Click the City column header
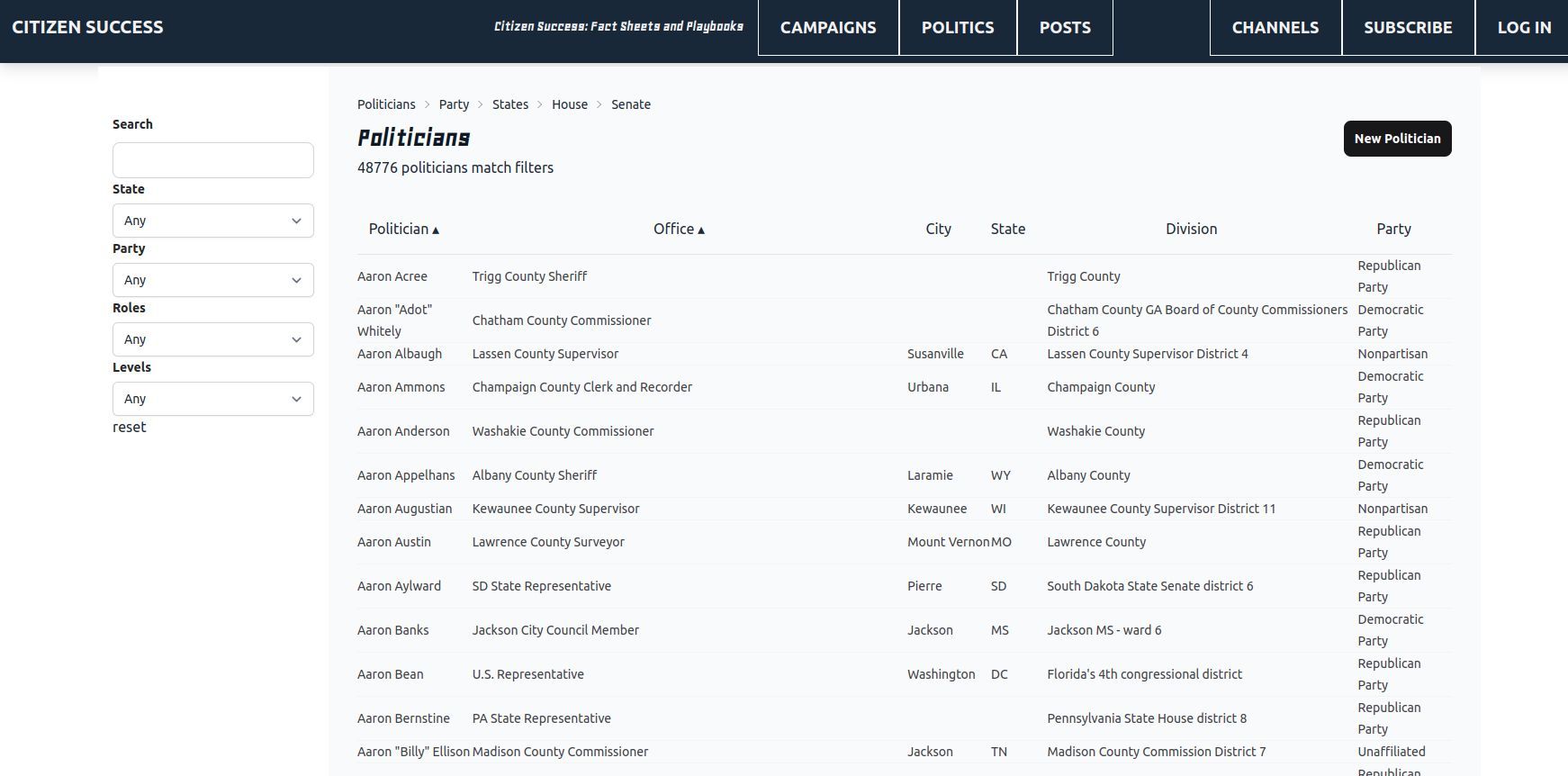The image size is (1568, 776). pos(938,230)
